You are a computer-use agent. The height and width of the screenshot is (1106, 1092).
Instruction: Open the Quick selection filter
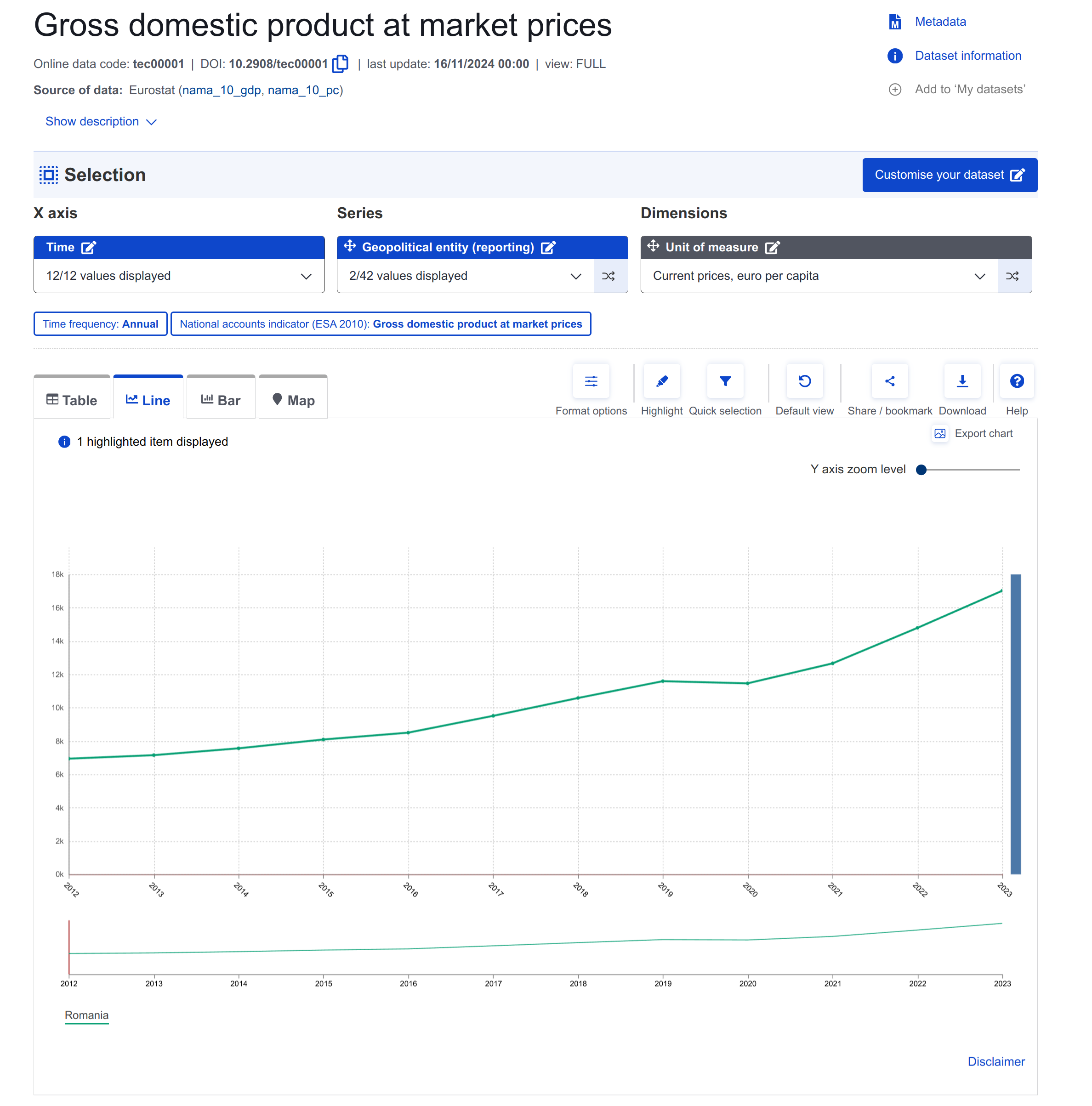724,381
